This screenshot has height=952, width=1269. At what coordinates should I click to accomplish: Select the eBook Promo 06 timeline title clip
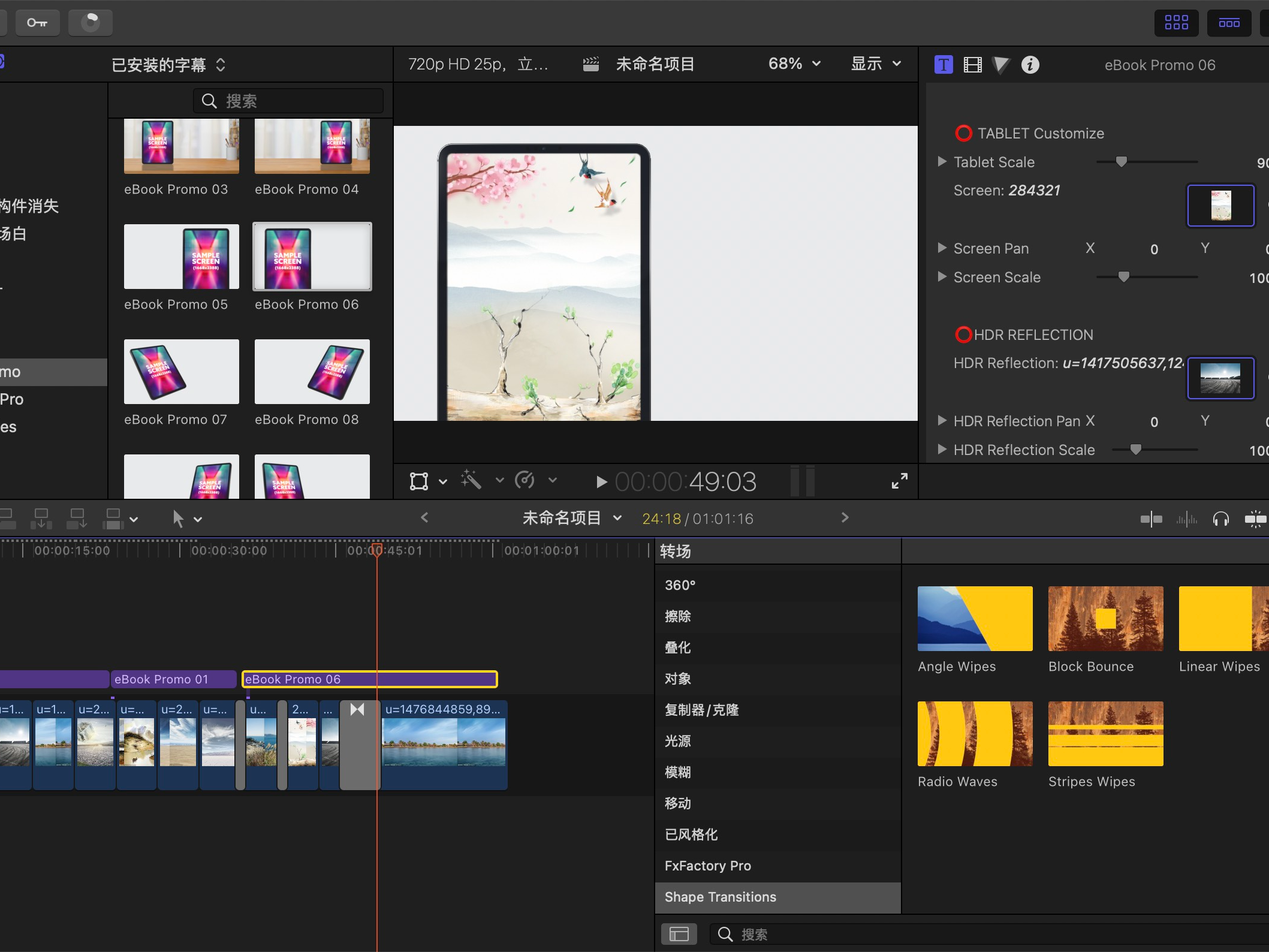point(370,679)
